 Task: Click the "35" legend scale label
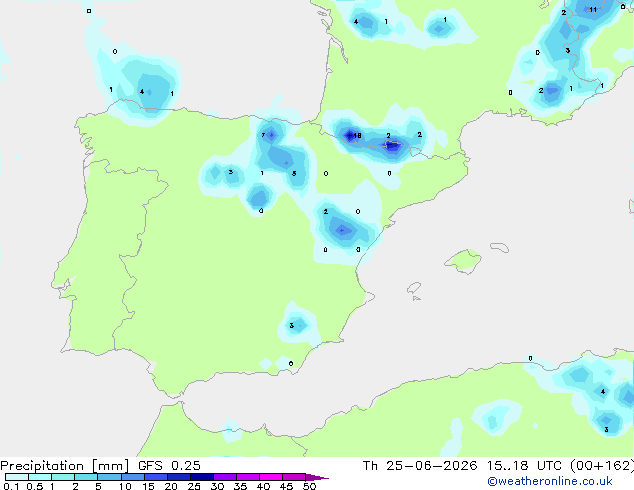point(240,486)
